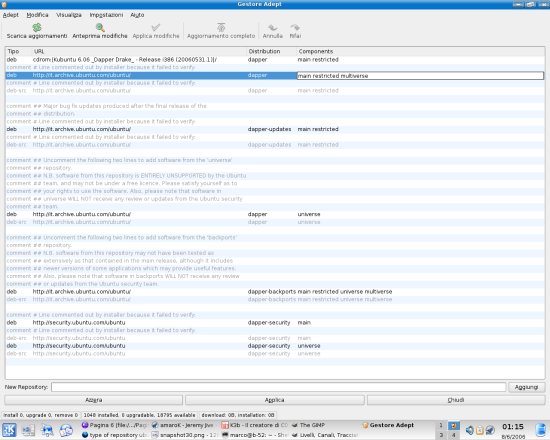This screenshot has width=550, height=440.
Task: Click the Applica button
Action: (274, 400)
